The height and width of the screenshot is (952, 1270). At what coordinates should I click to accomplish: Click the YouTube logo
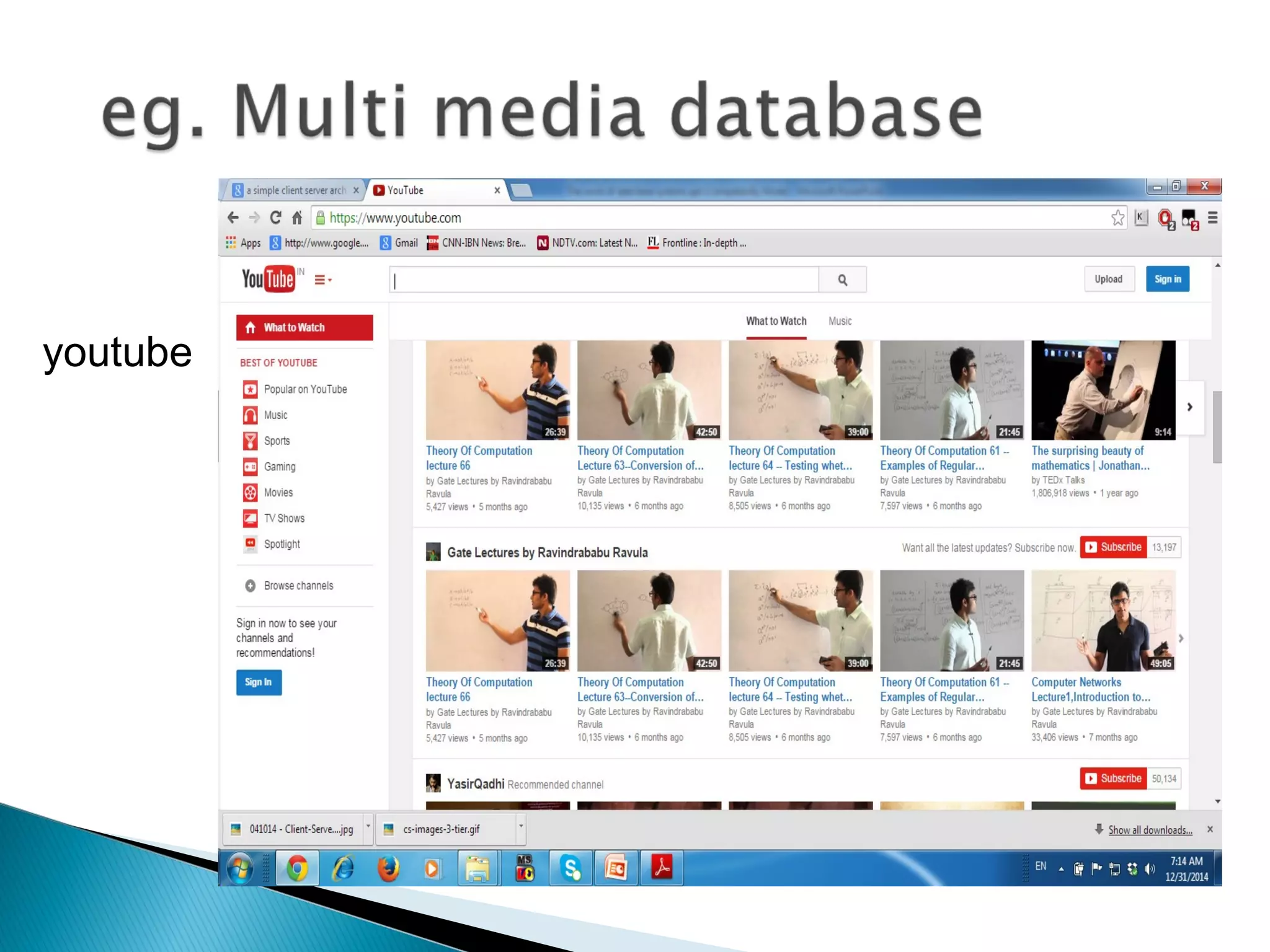point(268,280)
